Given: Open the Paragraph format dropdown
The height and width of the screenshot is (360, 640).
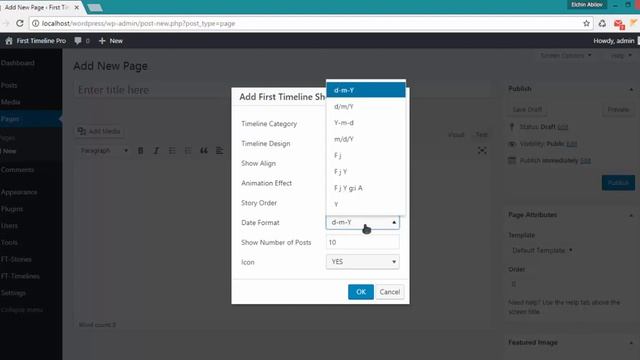Looking at the screenshot, I should (104, 151).
